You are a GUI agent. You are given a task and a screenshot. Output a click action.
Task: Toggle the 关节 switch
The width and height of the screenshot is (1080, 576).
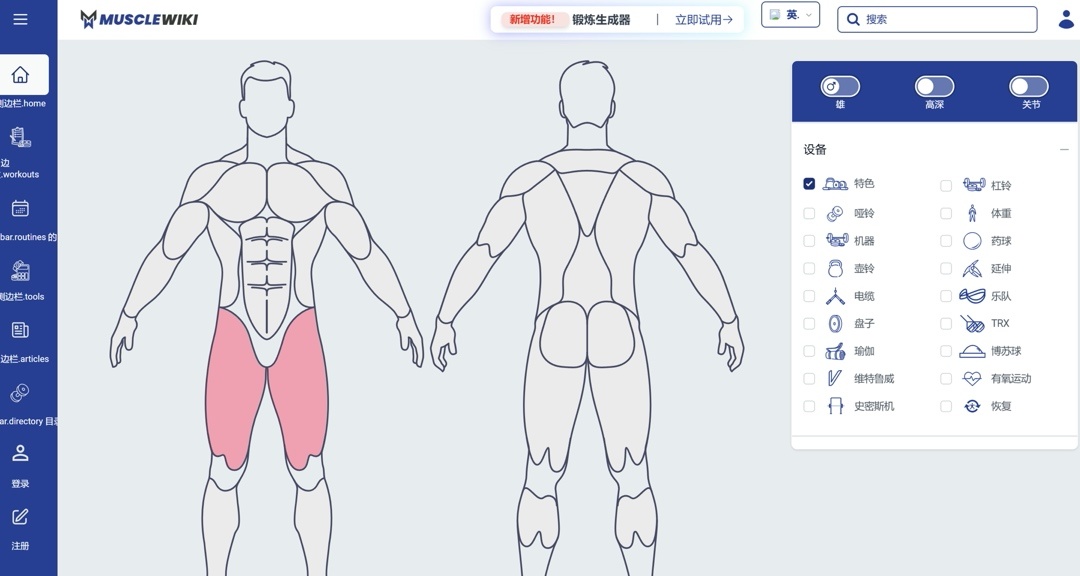1028,87
